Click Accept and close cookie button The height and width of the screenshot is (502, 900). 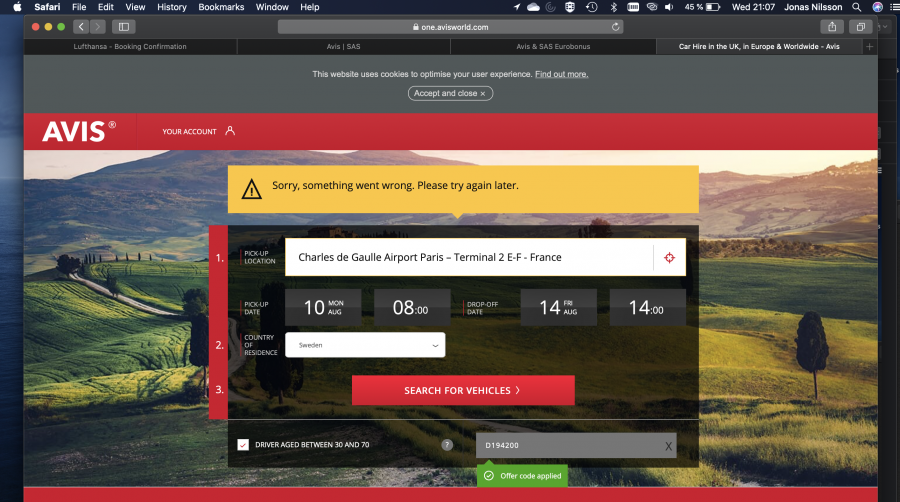pyautogui.click(x=450, y=93)
